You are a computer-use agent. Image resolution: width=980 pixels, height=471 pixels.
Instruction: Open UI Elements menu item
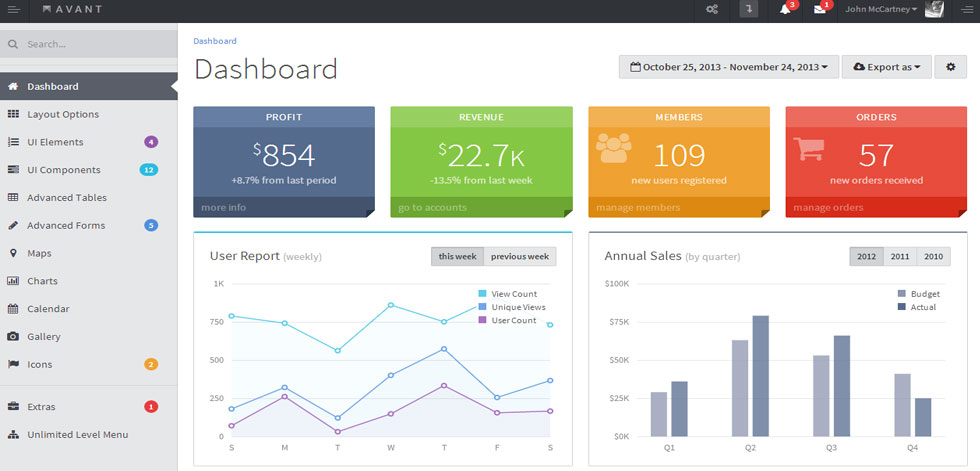pyautogui.click(x=89, y=142)
